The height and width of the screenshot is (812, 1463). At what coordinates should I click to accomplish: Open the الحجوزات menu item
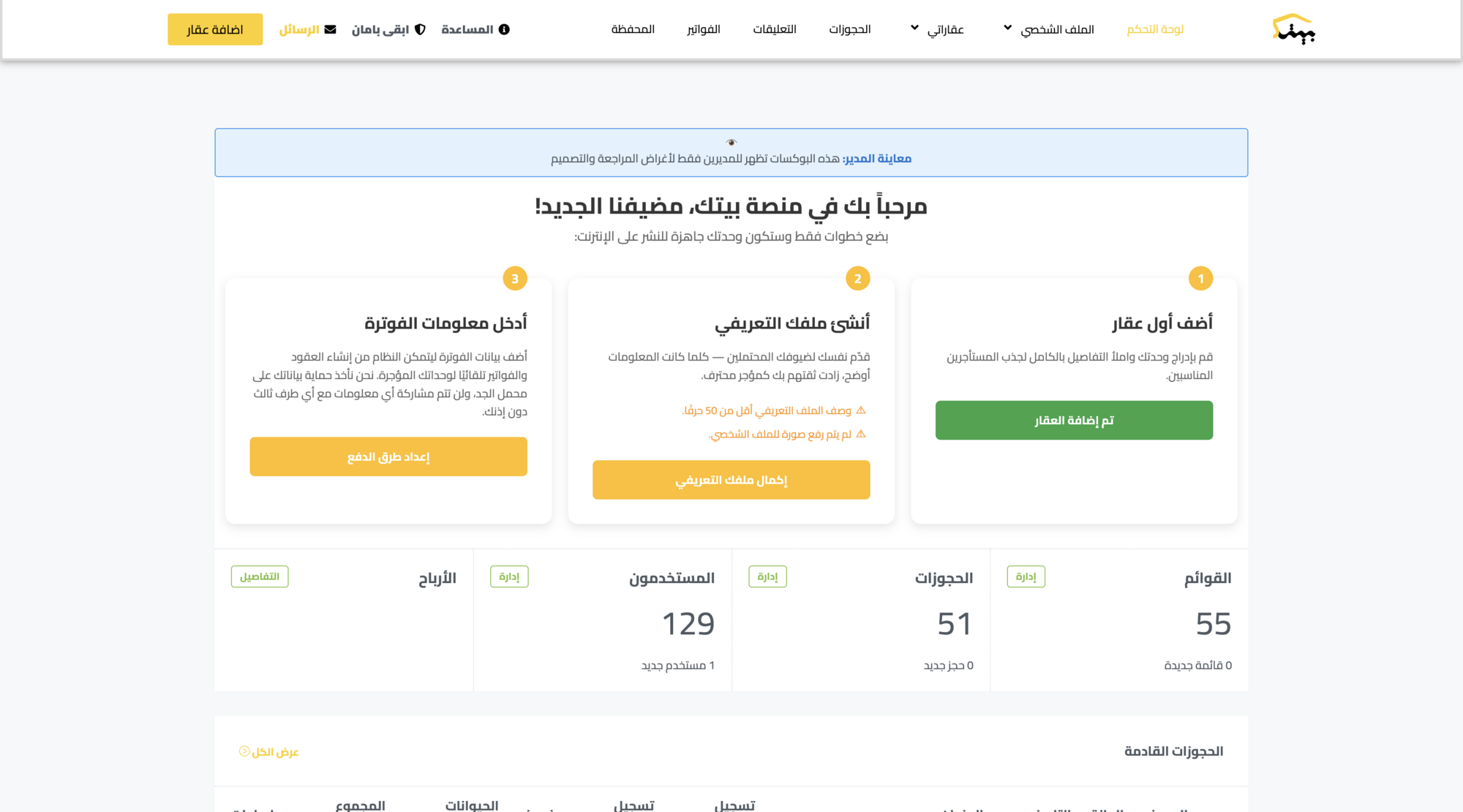(x=850, y=29)
